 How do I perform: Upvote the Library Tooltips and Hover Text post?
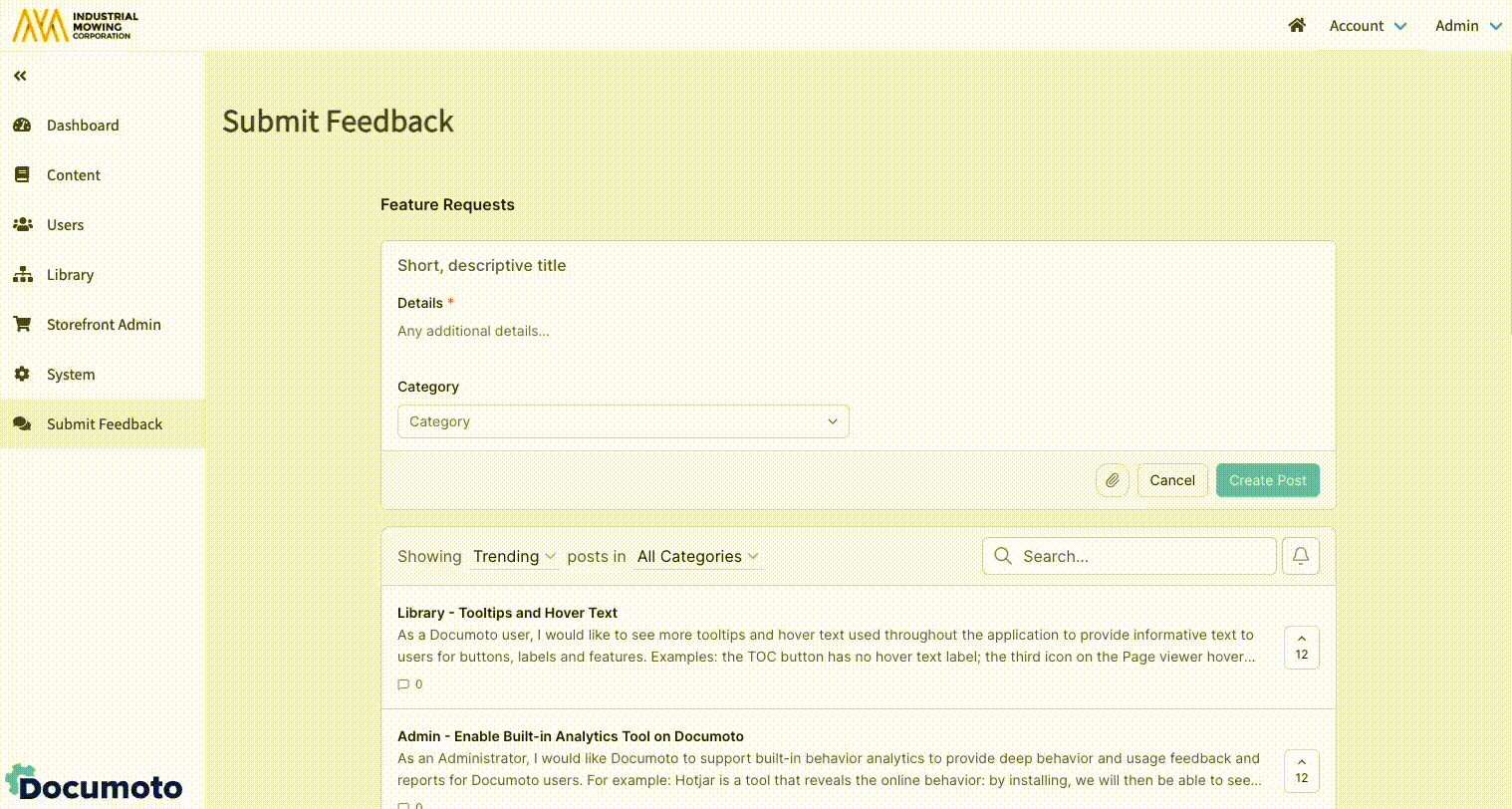(1301, 648)
